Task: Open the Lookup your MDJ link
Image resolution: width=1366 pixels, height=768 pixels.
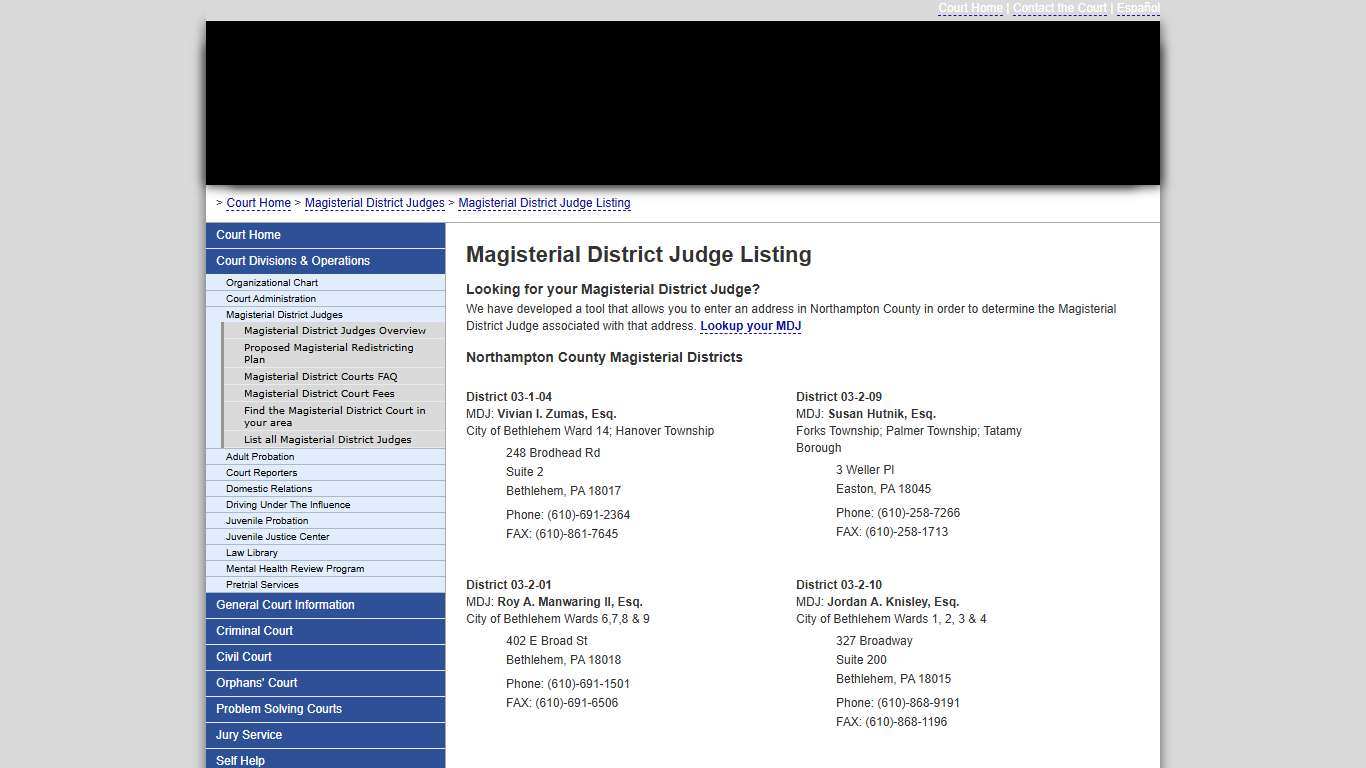Action: point(750,325)
